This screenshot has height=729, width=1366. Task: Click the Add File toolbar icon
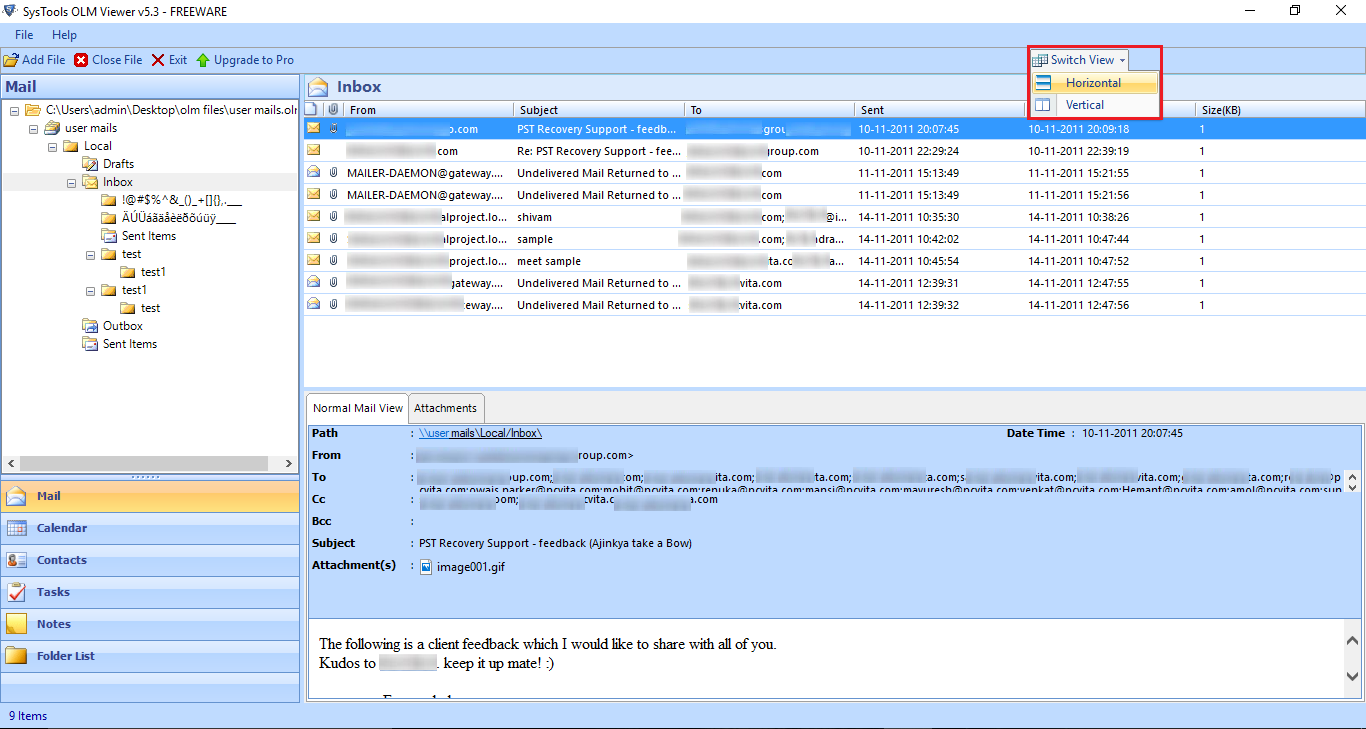pos(11,60)
